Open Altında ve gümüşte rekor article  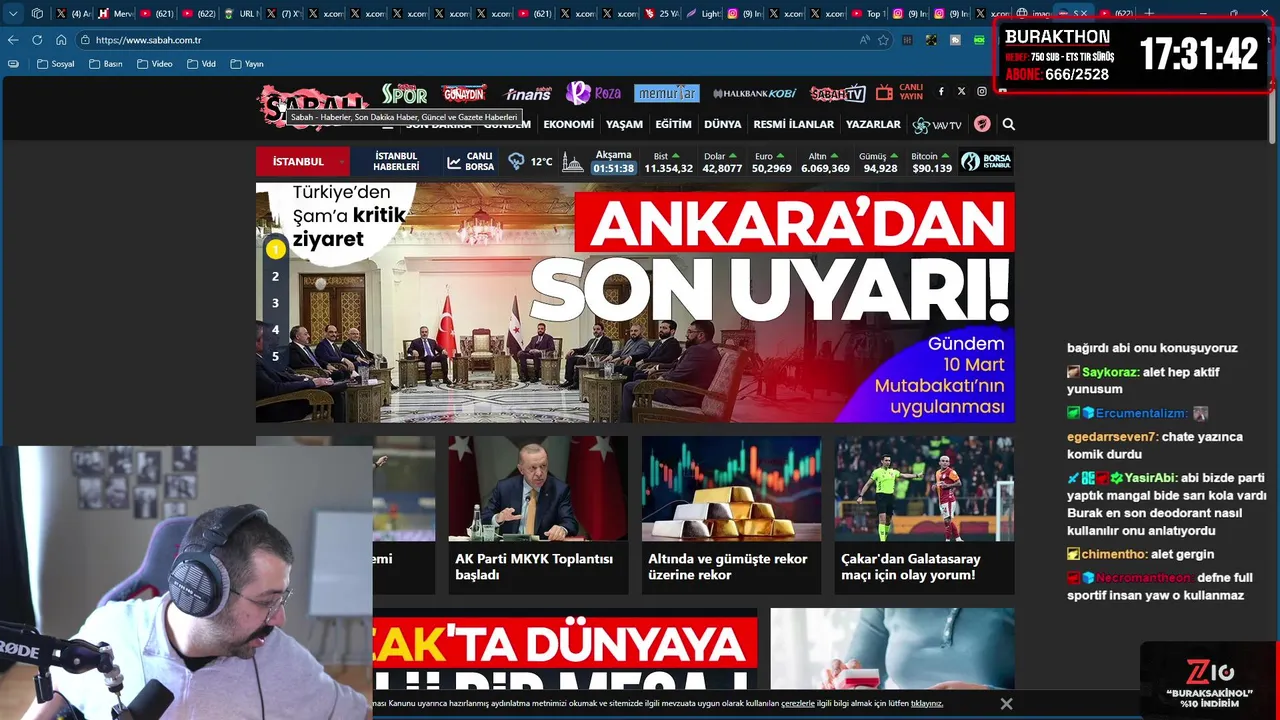pyautogui.click(x=731, y=515)
